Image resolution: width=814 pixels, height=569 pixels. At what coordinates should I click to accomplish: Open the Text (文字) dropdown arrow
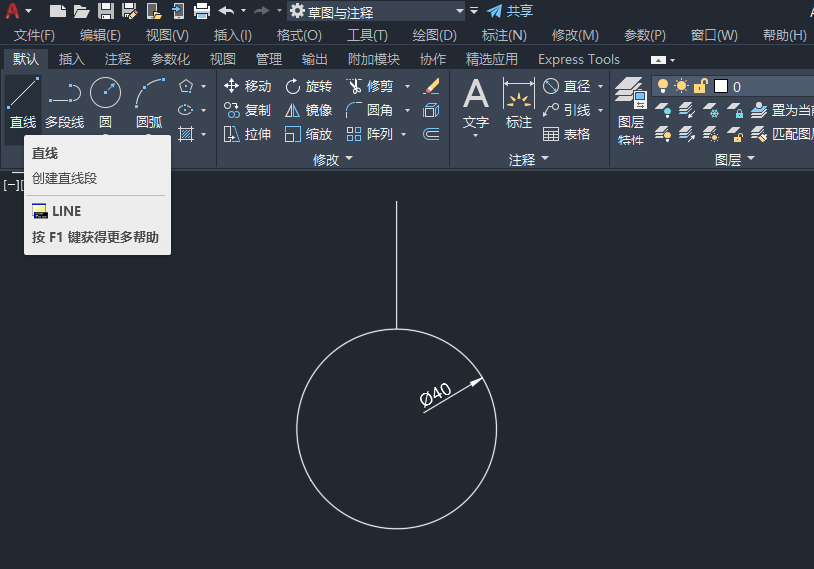point(476,136)
